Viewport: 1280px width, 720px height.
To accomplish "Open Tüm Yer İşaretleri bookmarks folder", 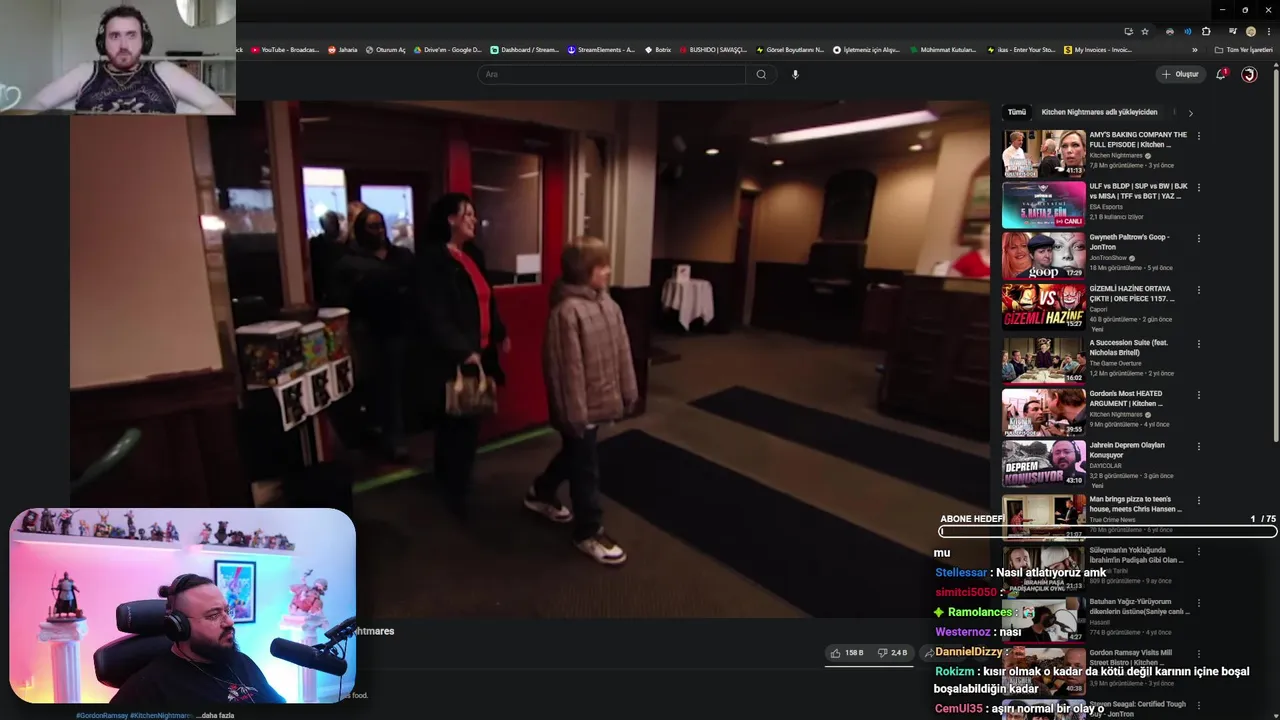I will click(x=1243, y=49).
